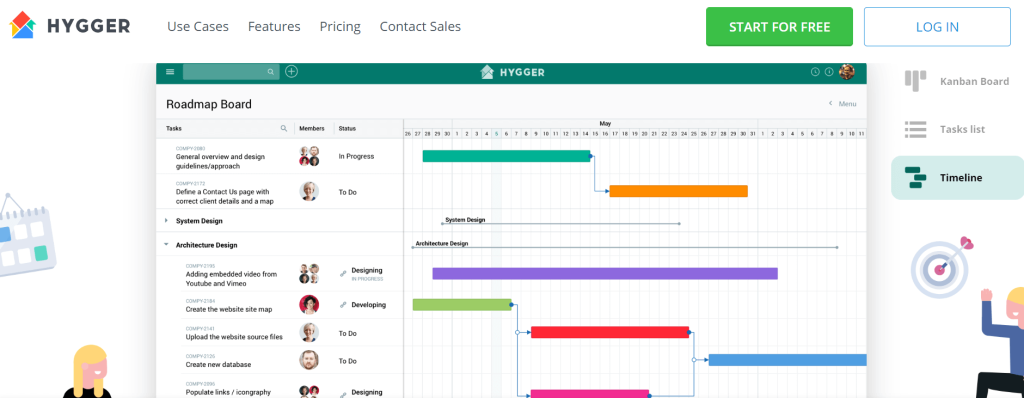
Task: Click task 'Populate links / iconography'
Action: tap(228, 392)
